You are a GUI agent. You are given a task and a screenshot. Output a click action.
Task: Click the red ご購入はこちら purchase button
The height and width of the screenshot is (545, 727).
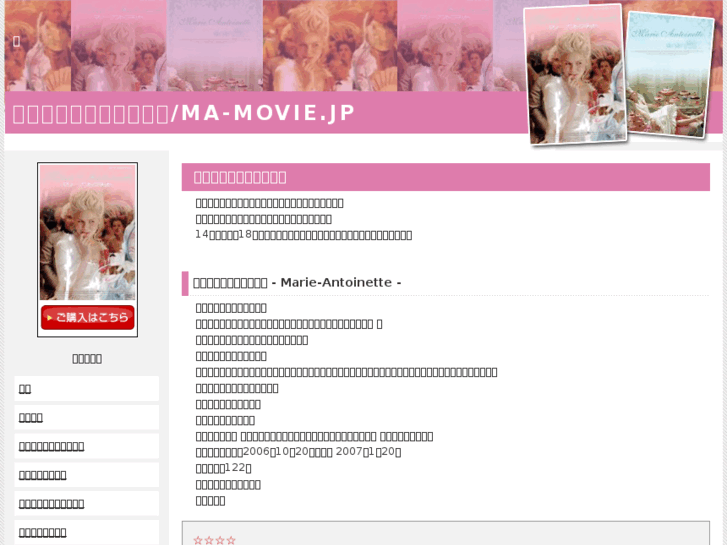tap(88, 317)
